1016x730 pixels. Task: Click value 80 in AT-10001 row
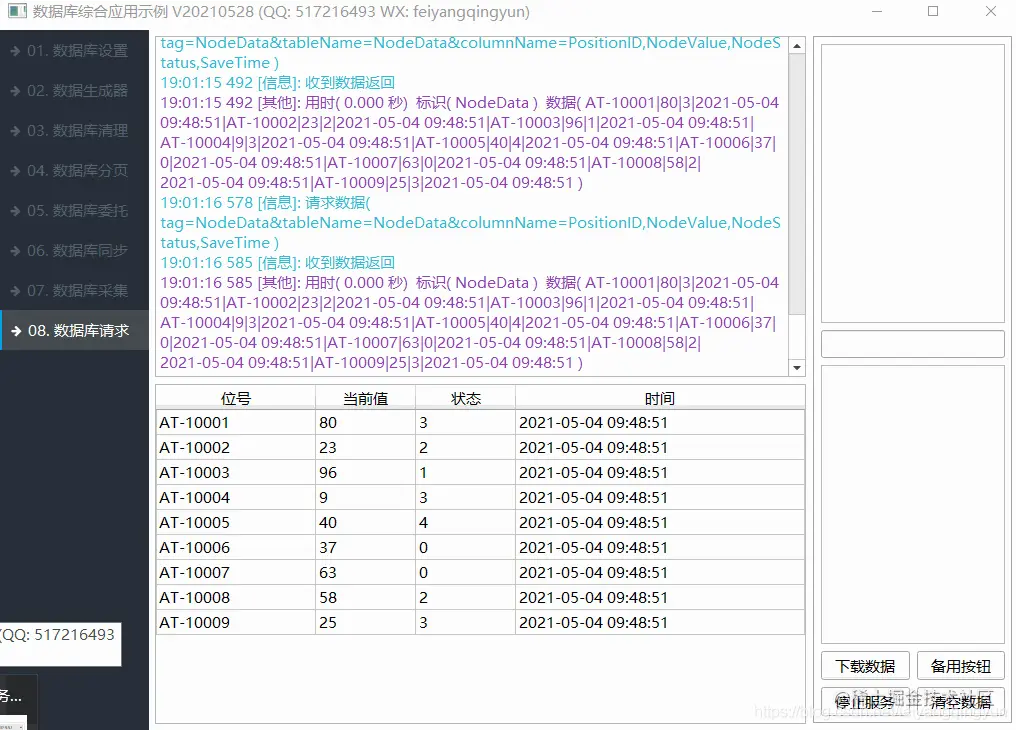click(x=365, y=422)
